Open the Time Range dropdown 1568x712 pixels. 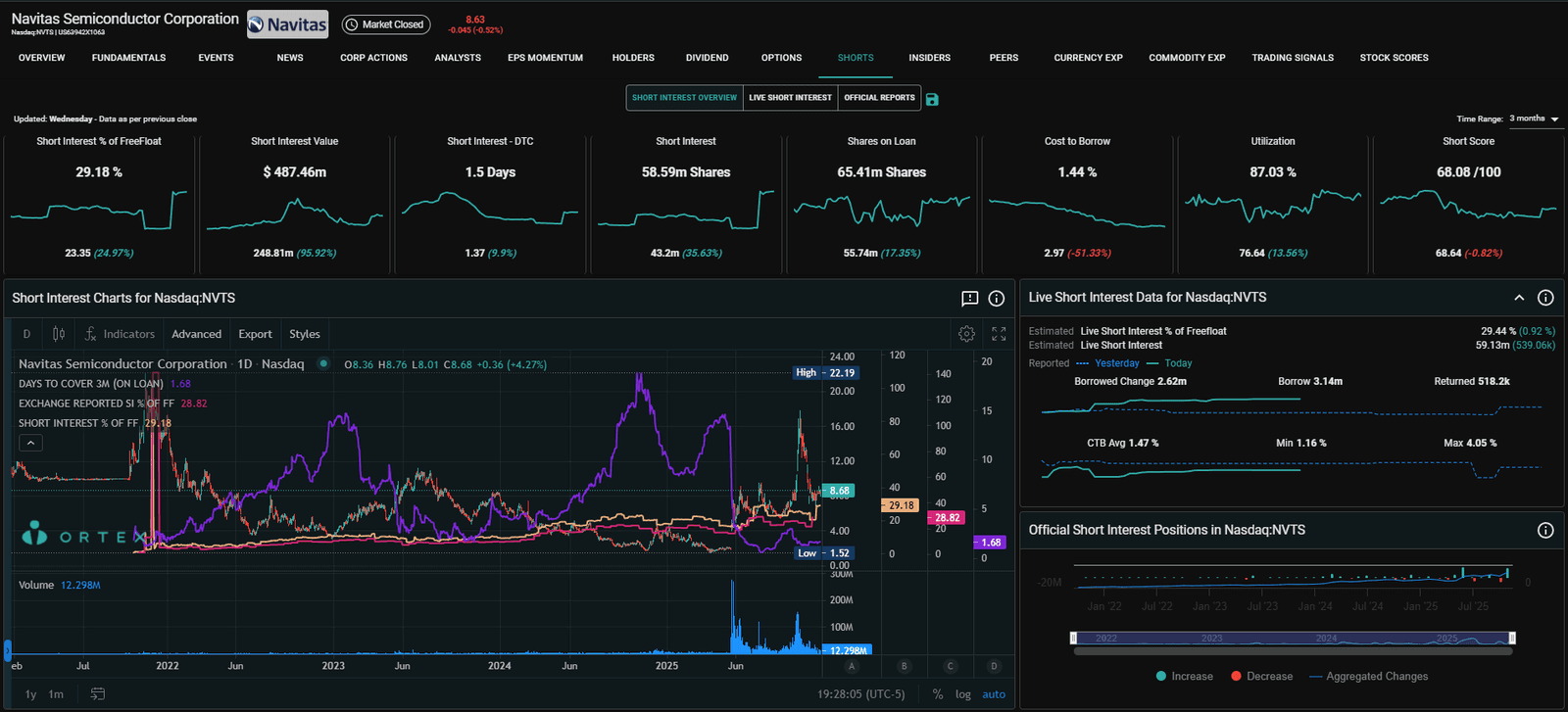coord(1534,119)
